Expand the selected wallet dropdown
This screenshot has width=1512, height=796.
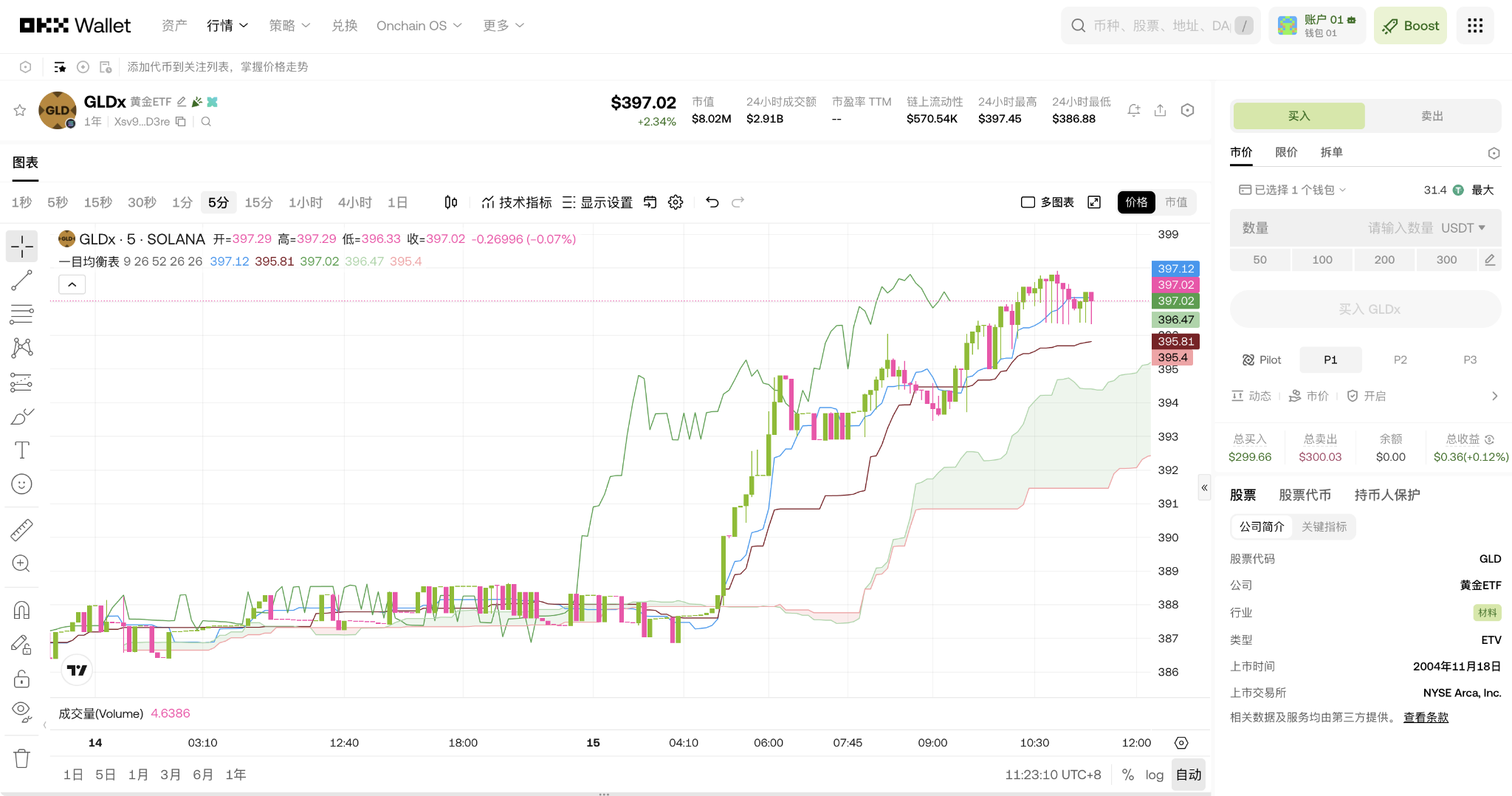click(1293, 190)
